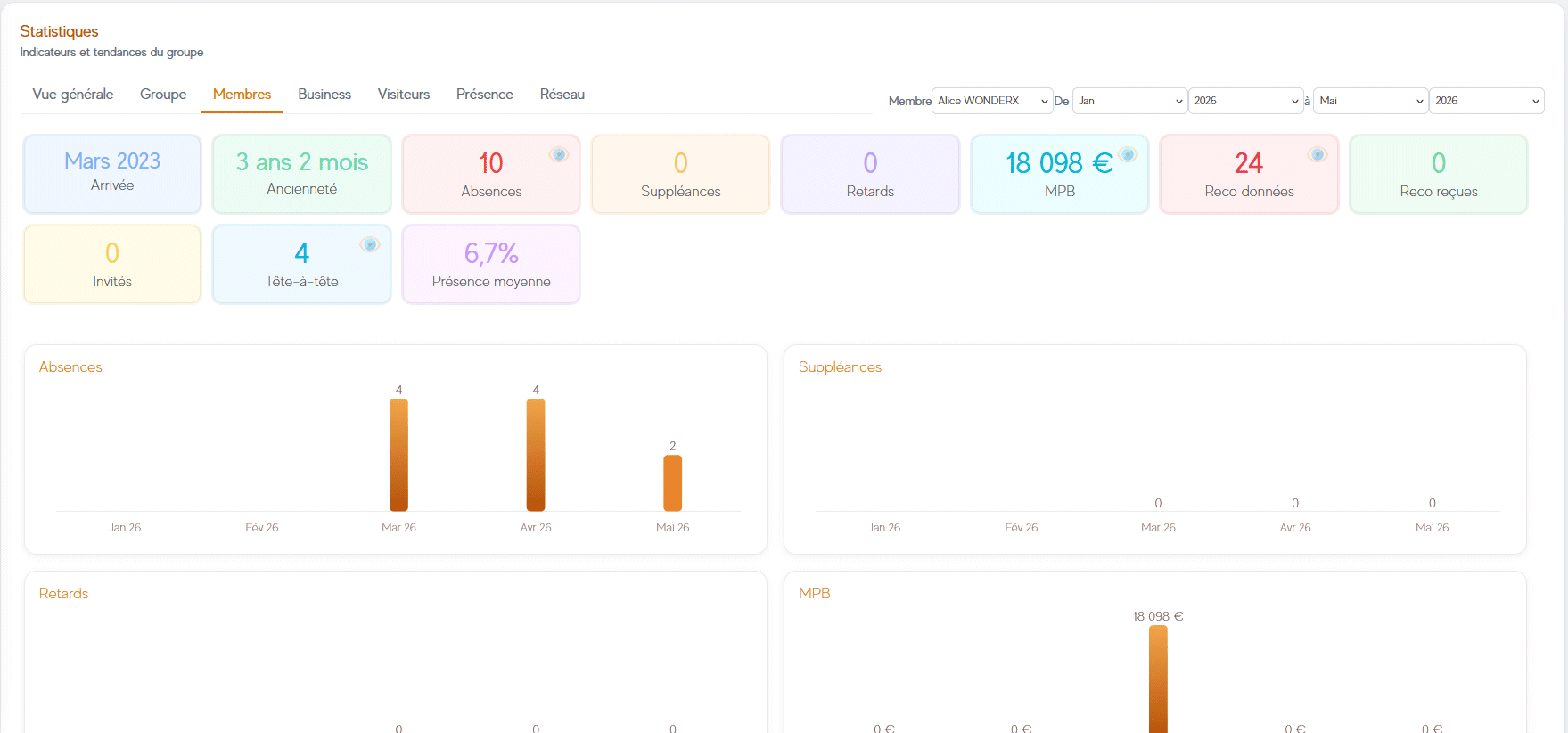Switch to the Groupe tab
This screenshot has height=733, width=1568.
point(163,95)
